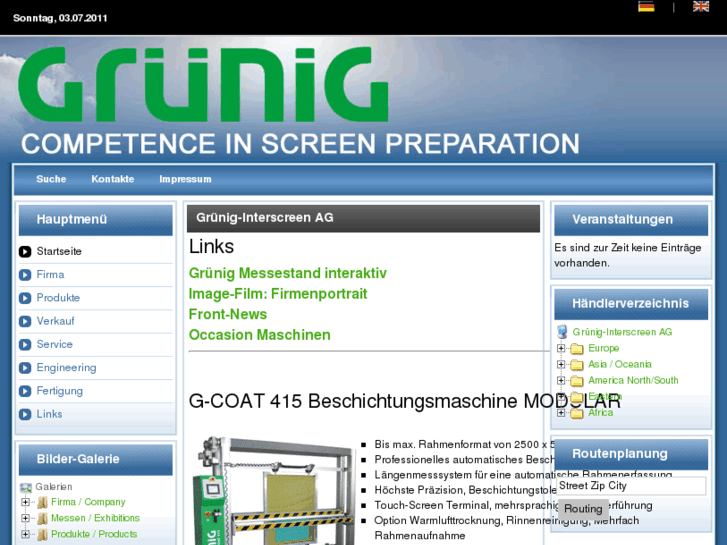Image resolution: width=727 pixels, height=545 pixels.
Task: Expand the America North/South dealer folder
Action: (561, 381)
